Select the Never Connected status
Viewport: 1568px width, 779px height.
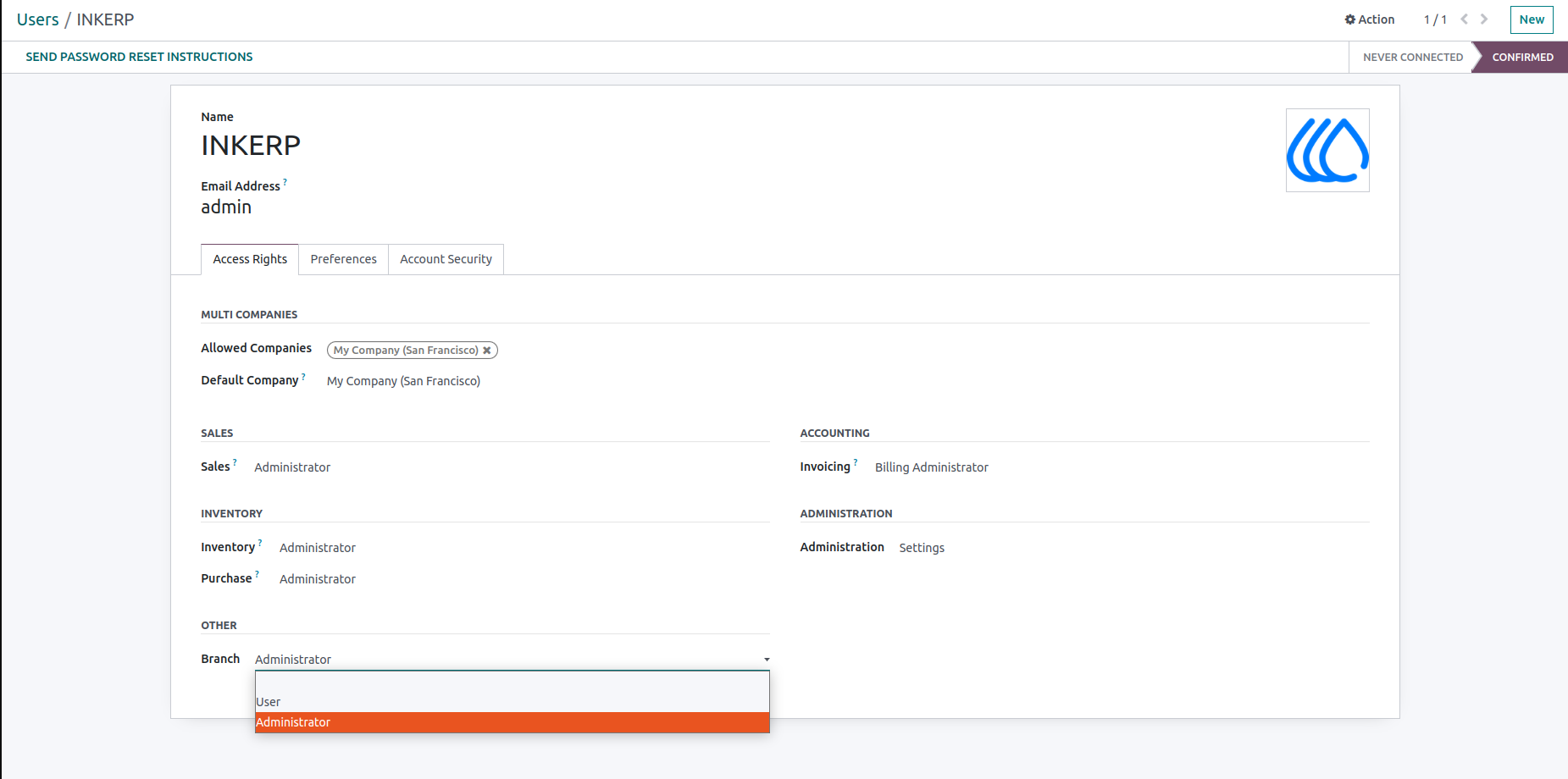[1412, 58]
